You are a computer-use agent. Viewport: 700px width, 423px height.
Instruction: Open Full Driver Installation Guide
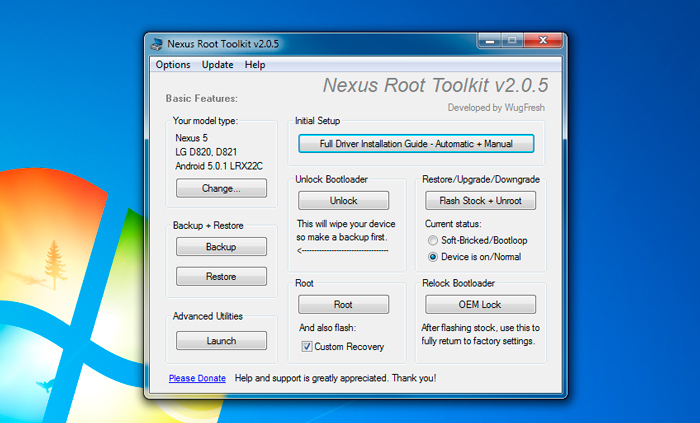[416, 144]
